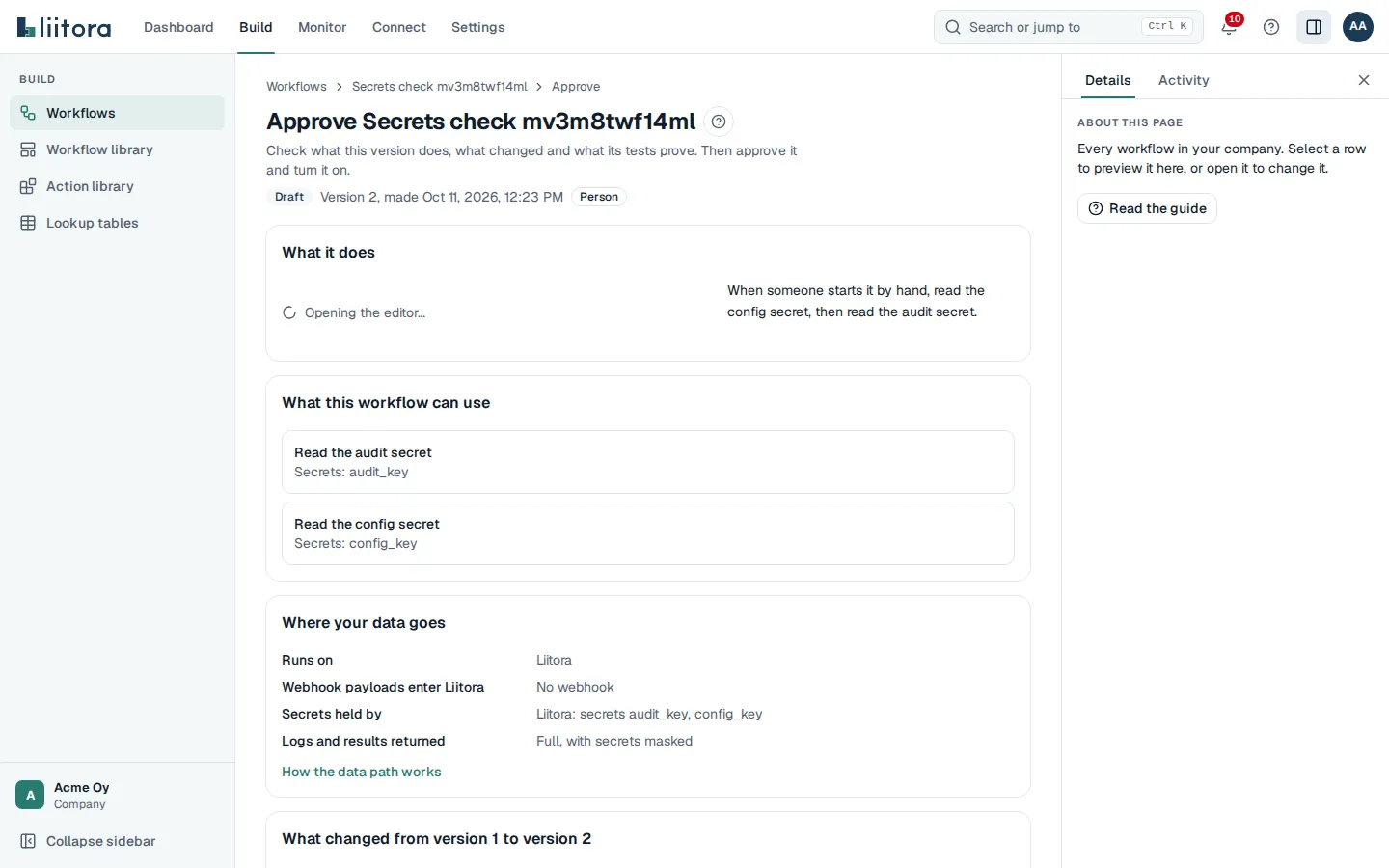1389x868 pixels.
Task: Click the No webhook value
Action: pos(575,687)
